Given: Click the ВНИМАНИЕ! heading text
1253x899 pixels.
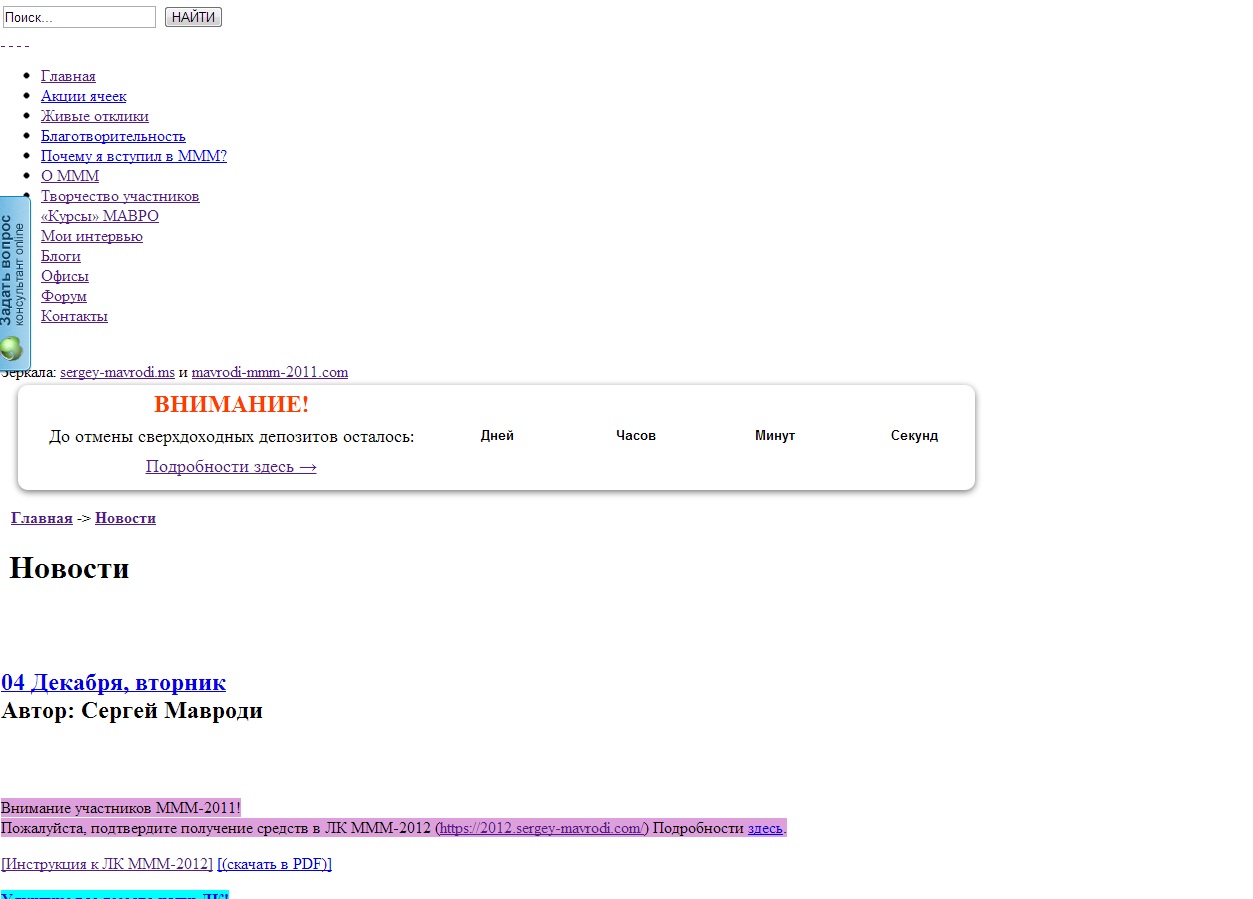Looking at the screenshot, I should [x=231, y=405].
